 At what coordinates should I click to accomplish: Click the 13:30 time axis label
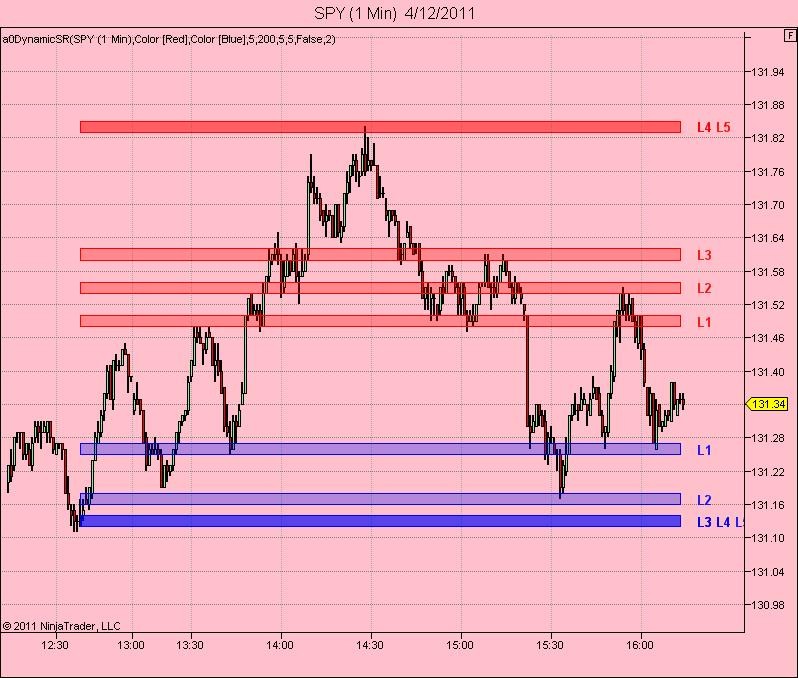click(x=190, y=645)
